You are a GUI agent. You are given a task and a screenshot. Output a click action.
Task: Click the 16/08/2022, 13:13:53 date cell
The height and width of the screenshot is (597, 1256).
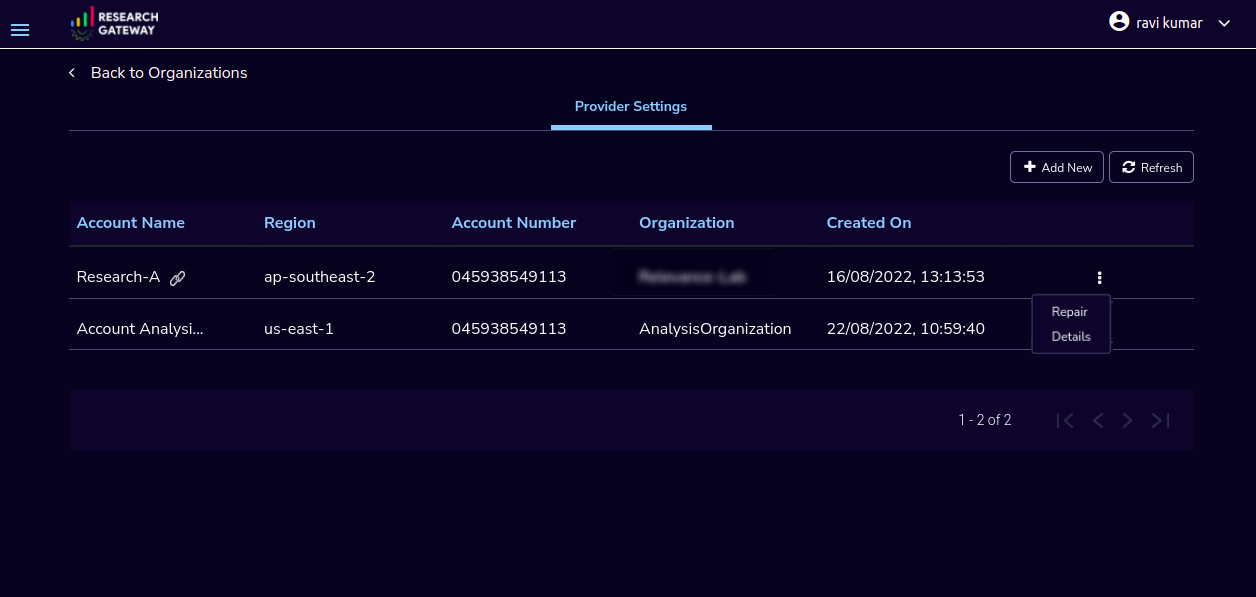click(906, 277)
